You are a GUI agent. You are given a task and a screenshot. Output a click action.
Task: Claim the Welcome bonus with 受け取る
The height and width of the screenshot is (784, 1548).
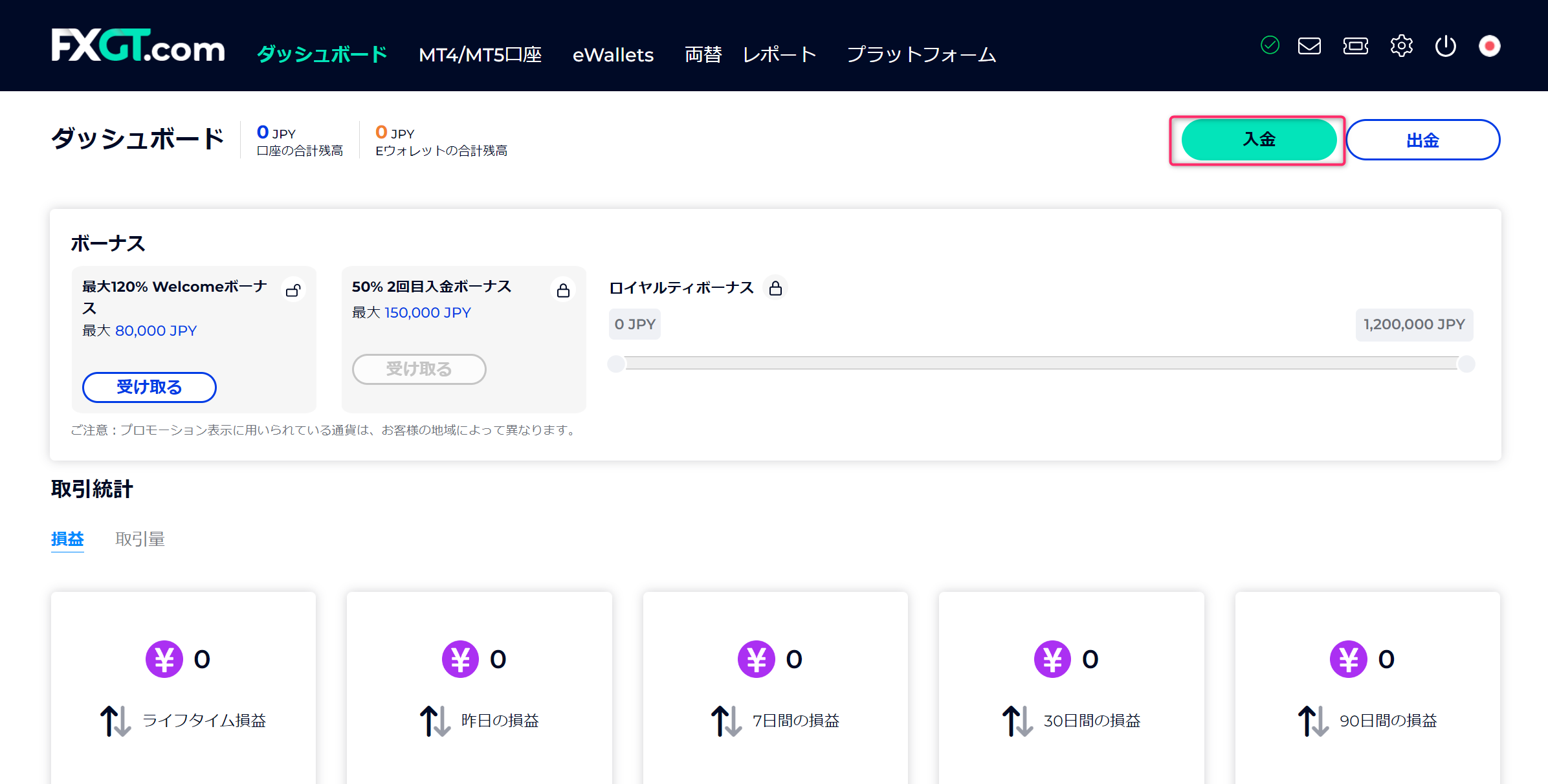point(149,387)
